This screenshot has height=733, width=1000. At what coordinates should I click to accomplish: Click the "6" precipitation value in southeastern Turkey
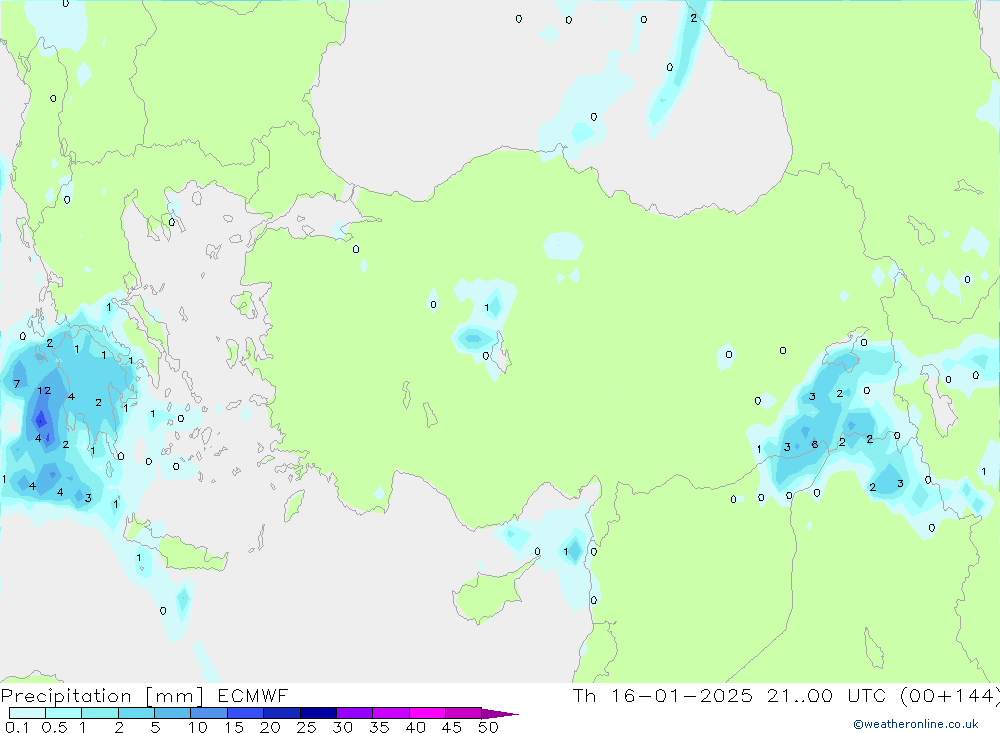click(815, 445)
